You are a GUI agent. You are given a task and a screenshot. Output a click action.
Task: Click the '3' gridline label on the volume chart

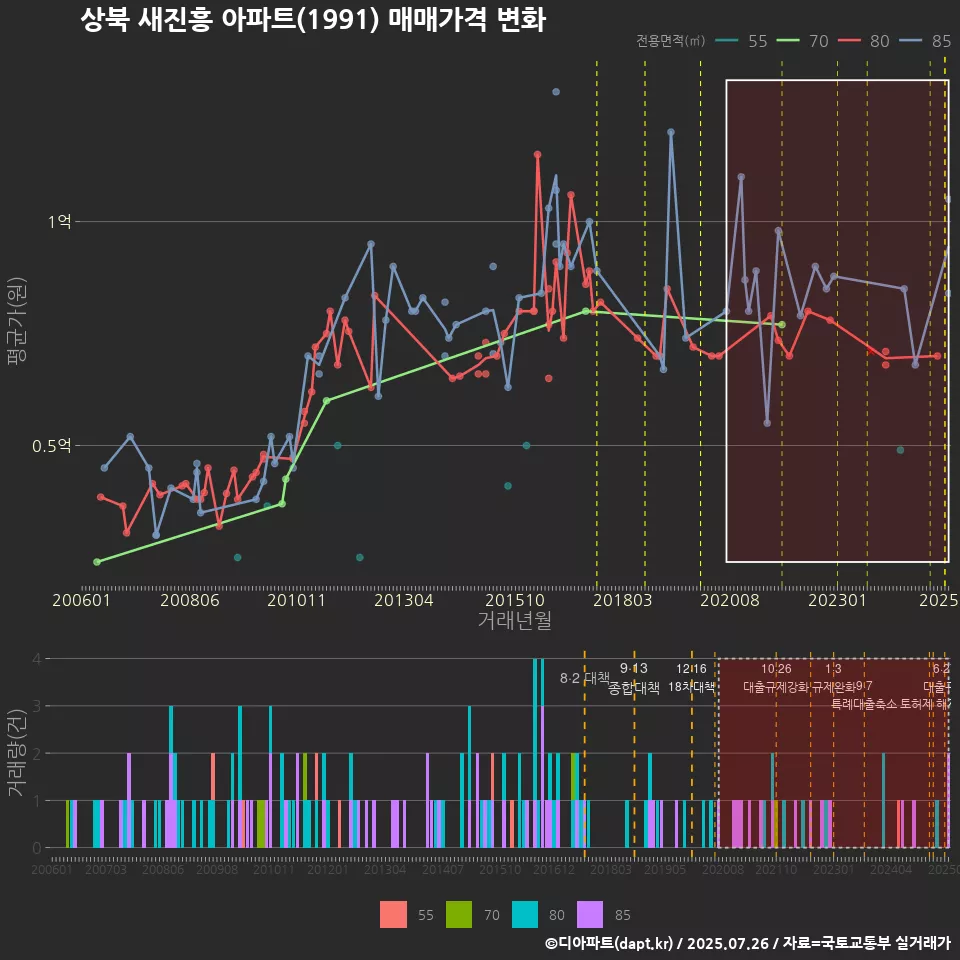coord(37,706)
